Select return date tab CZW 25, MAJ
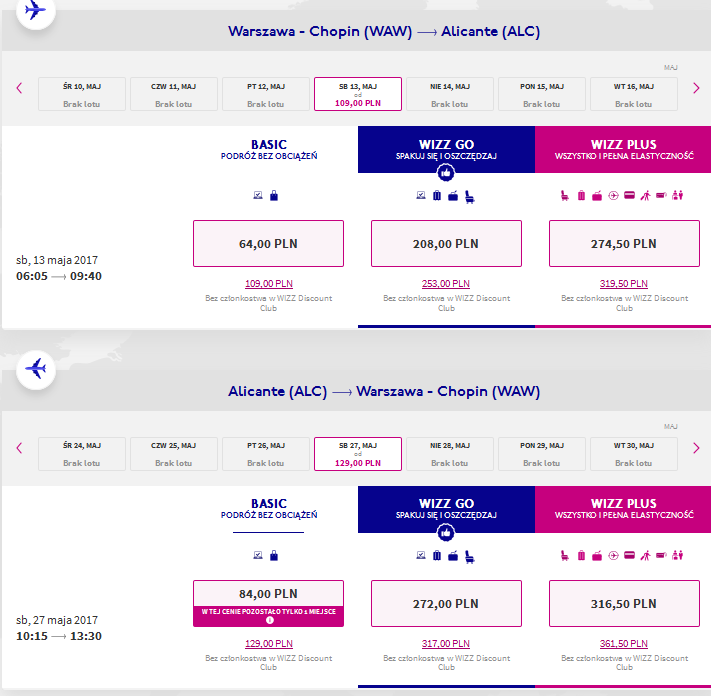 click(174, 454)
